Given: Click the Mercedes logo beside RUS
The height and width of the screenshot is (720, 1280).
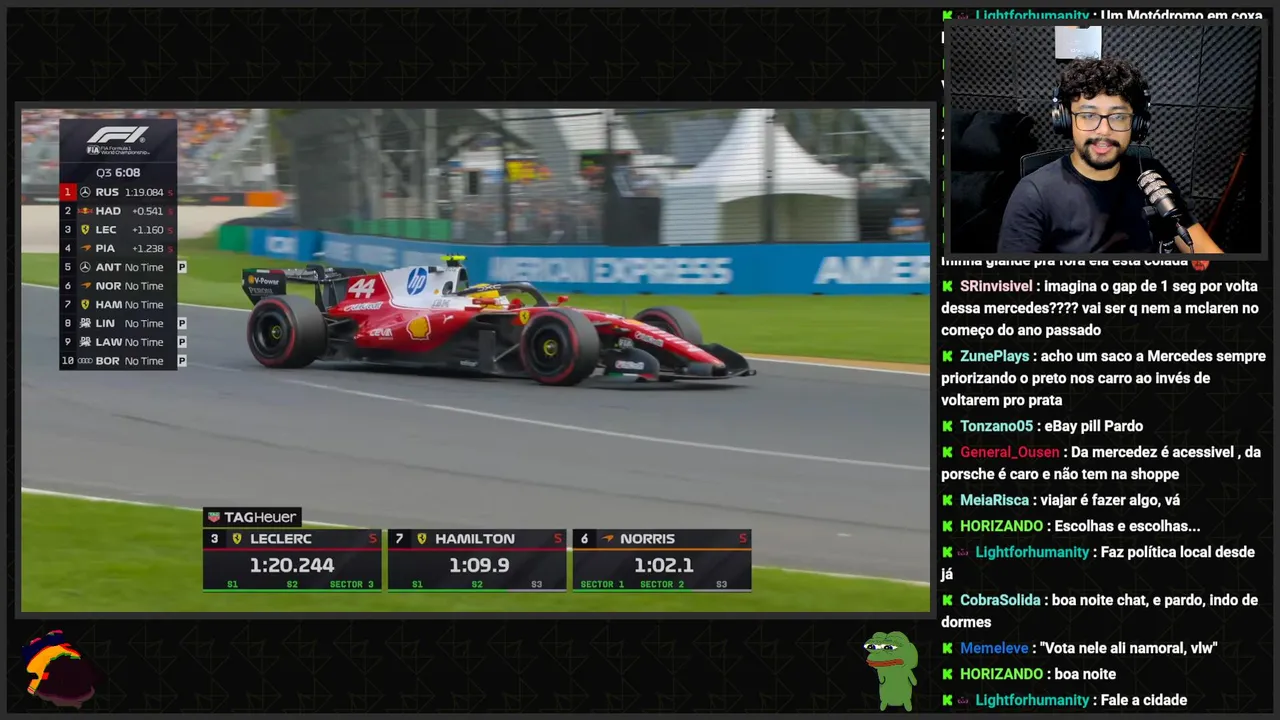Looking at the screenshot, I should [85, 192].
